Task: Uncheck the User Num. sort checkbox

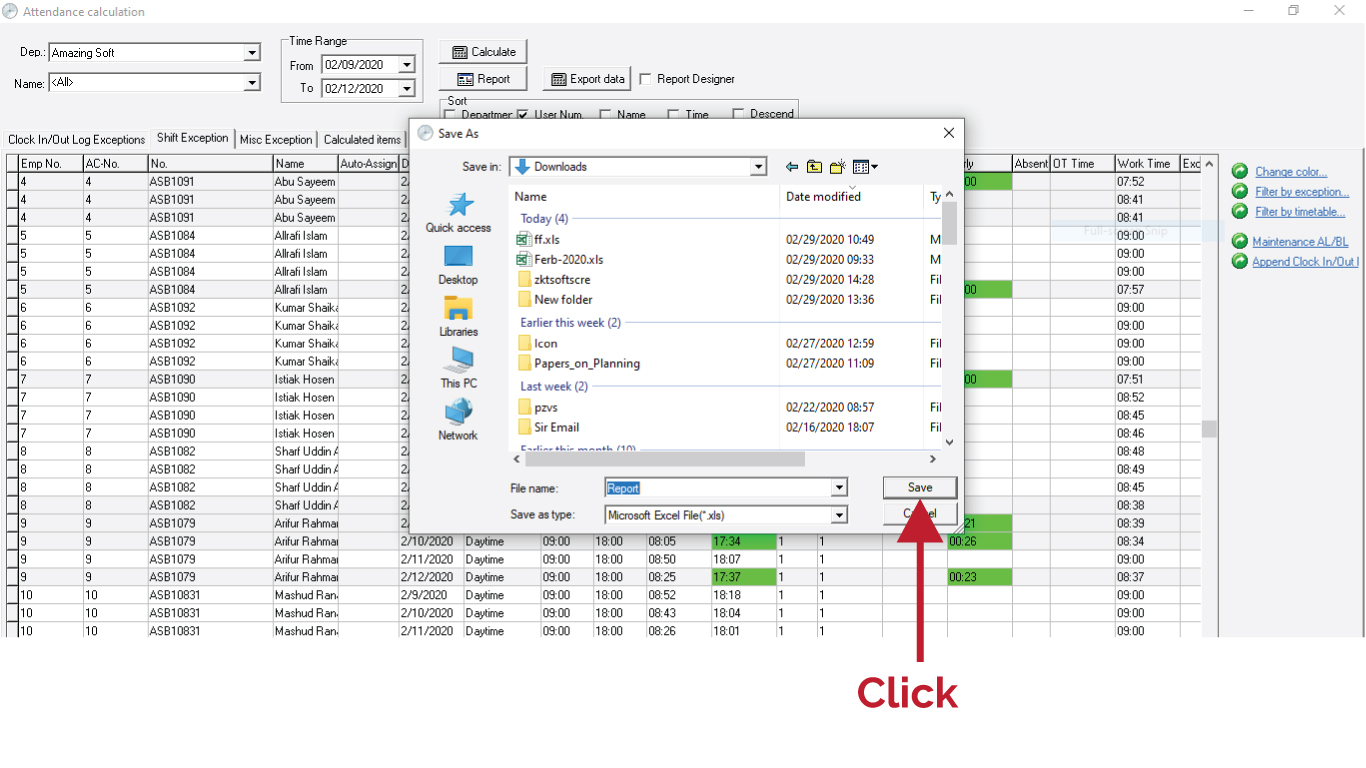Action: (x=522, y=114)
